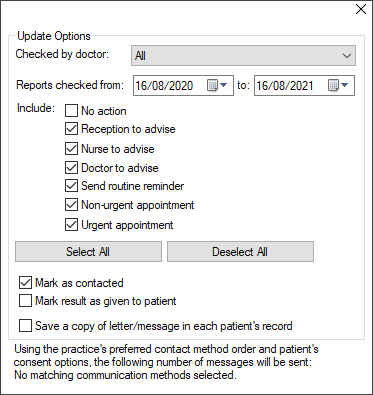Click the Deselect All button
The width and height of the screenshot is (373, 395).
(x=240, y=252)
